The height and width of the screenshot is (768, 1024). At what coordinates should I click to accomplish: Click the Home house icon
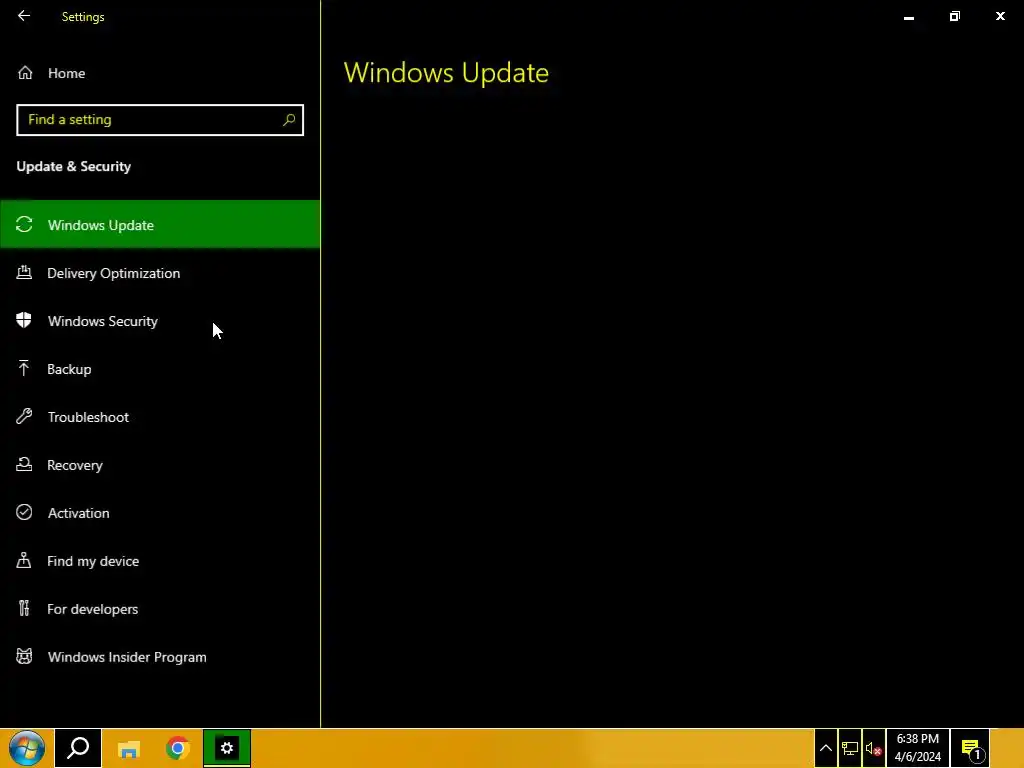point(25,72)
